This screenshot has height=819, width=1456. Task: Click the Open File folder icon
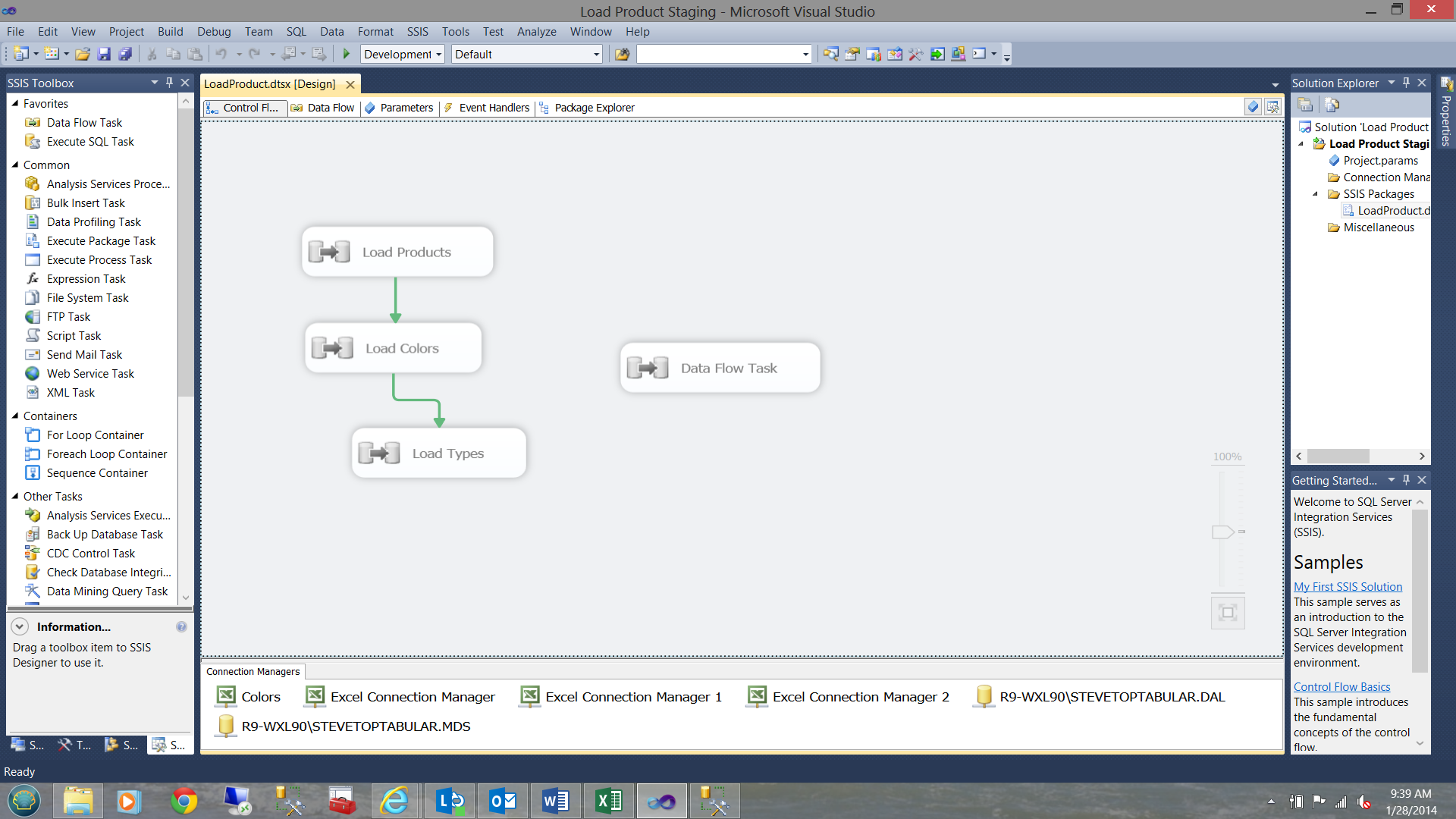[x=83, y=54]
